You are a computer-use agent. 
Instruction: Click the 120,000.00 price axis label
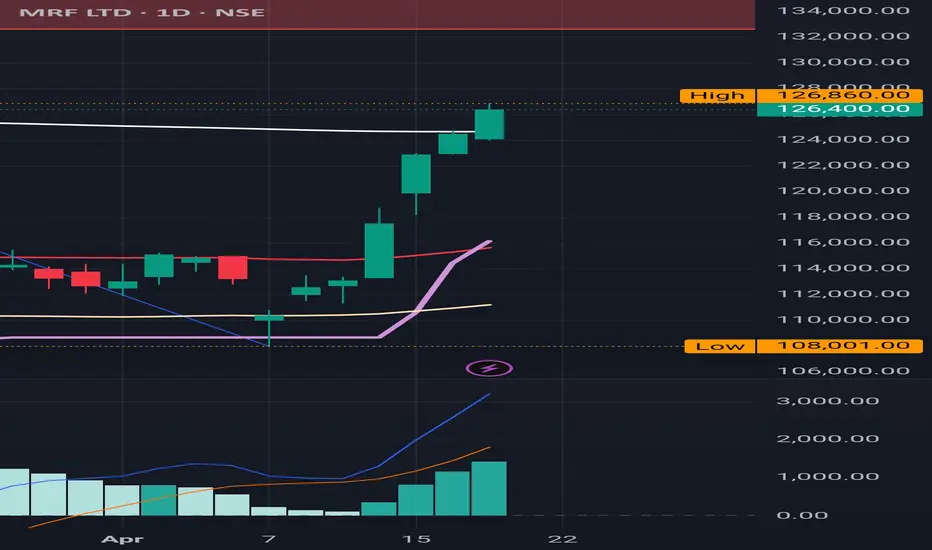click(x=843, y=191)
